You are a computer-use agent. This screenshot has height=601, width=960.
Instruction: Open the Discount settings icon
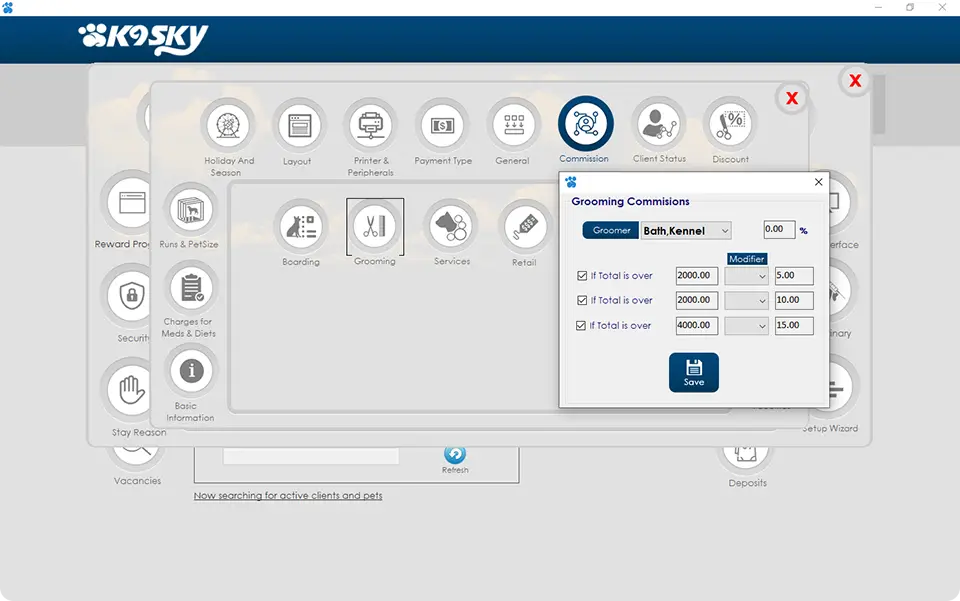[730, 125]
